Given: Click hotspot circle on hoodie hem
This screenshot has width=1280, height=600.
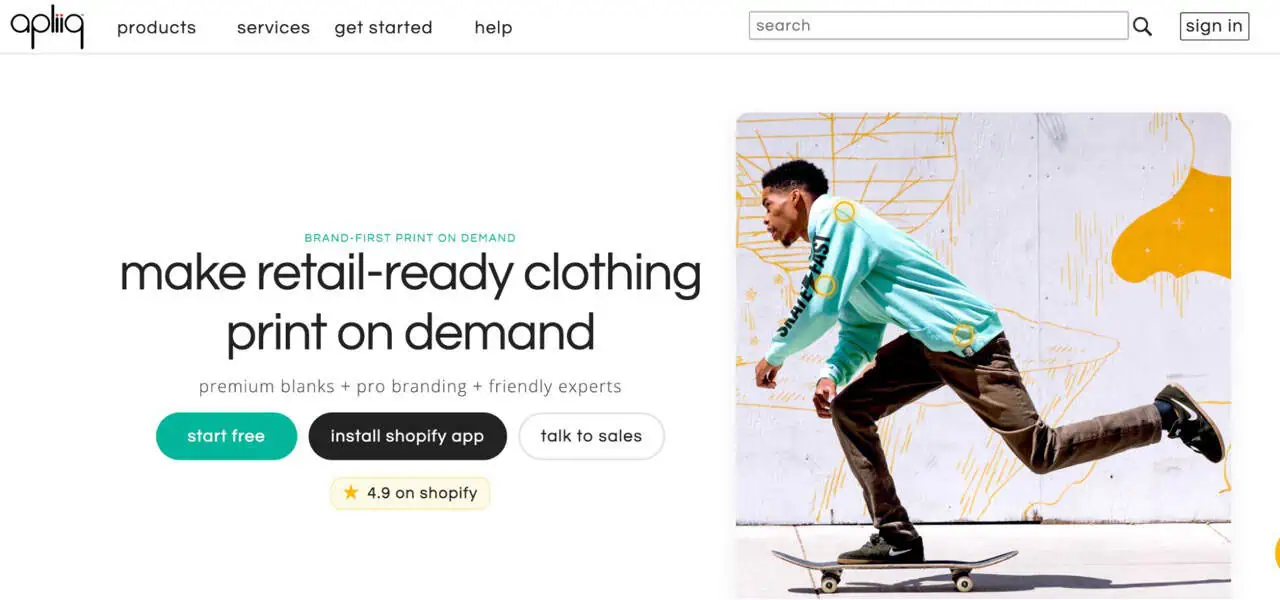Looking at the screenshot, I should 963,335.
